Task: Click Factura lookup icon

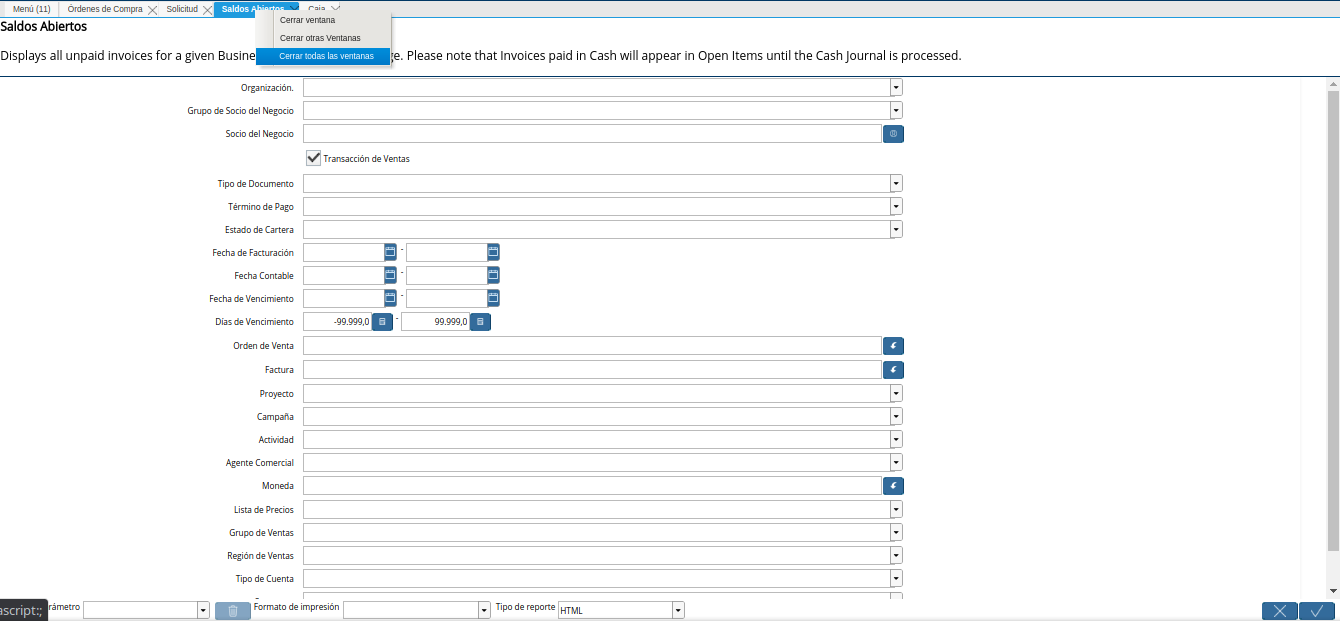Action: coord(893,370)
